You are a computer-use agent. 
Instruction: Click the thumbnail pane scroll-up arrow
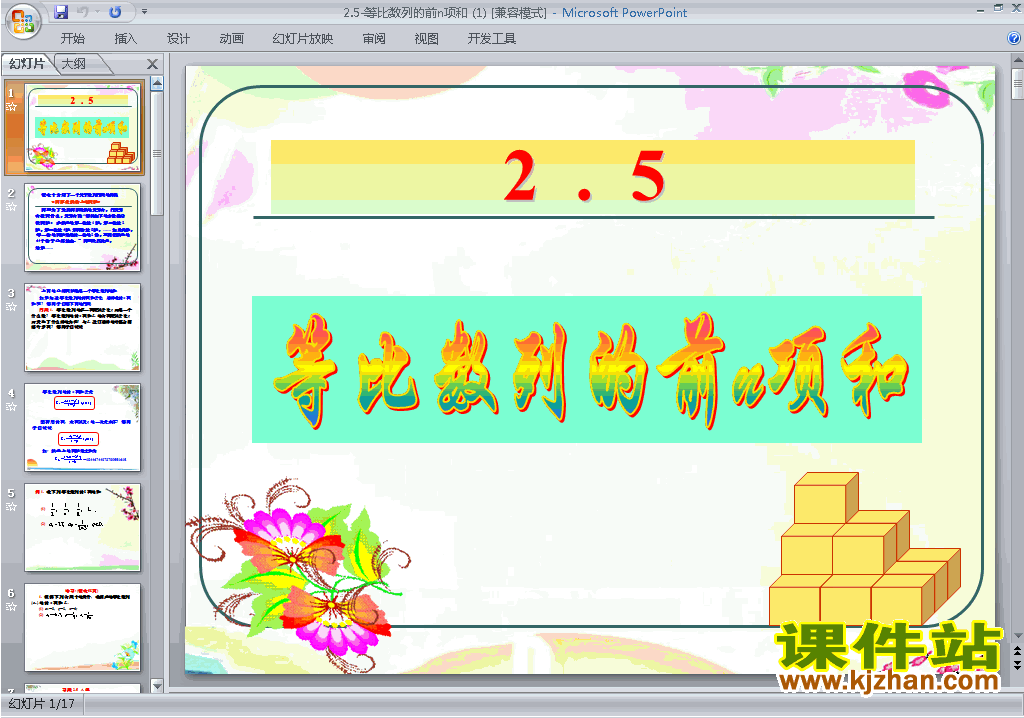(x=157, y=84)
